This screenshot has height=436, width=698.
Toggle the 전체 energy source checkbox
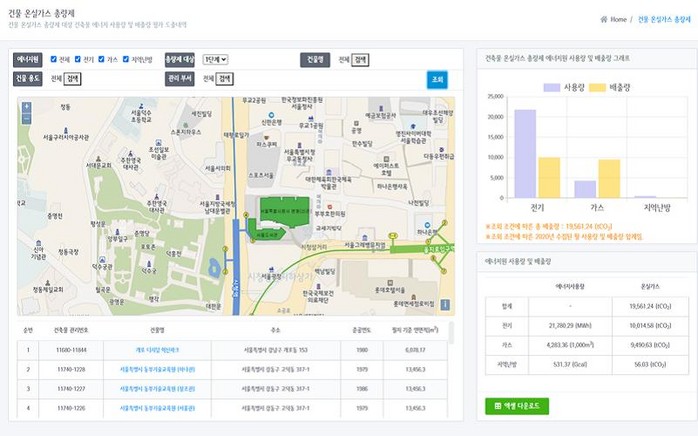[x=53, y=59]
